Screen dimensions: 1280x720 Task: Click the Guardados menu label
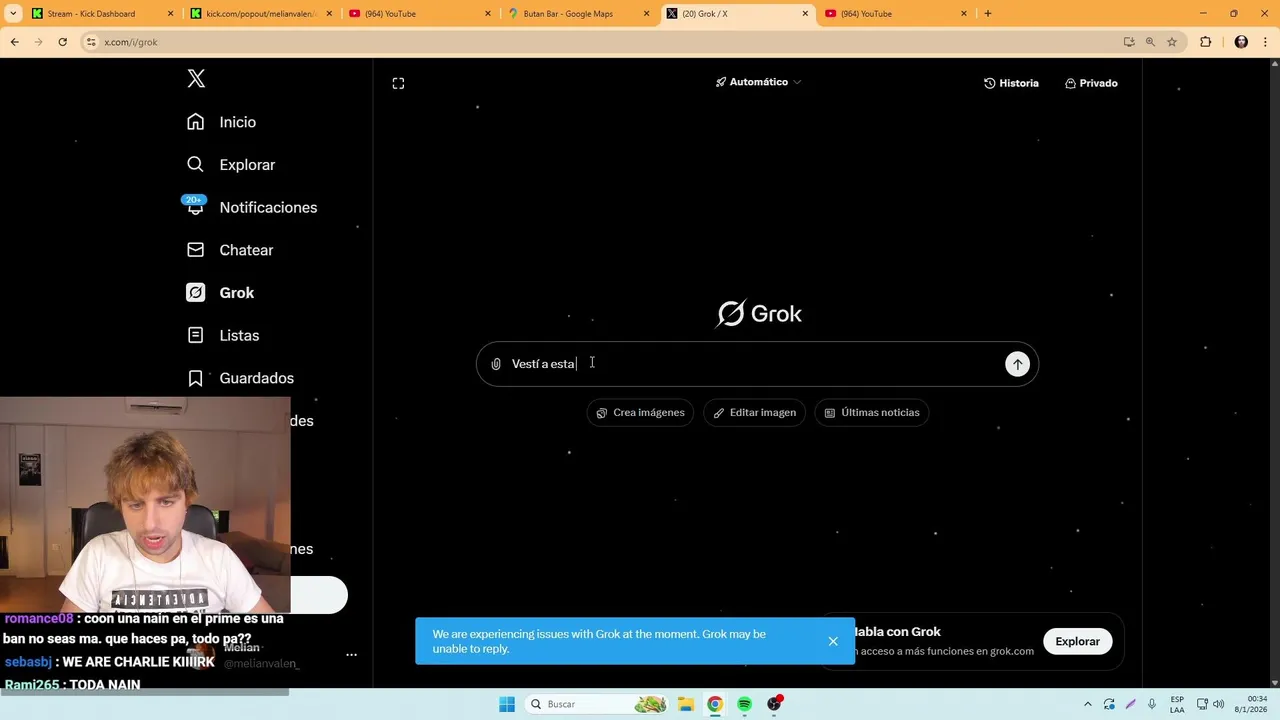pos(257,378)
